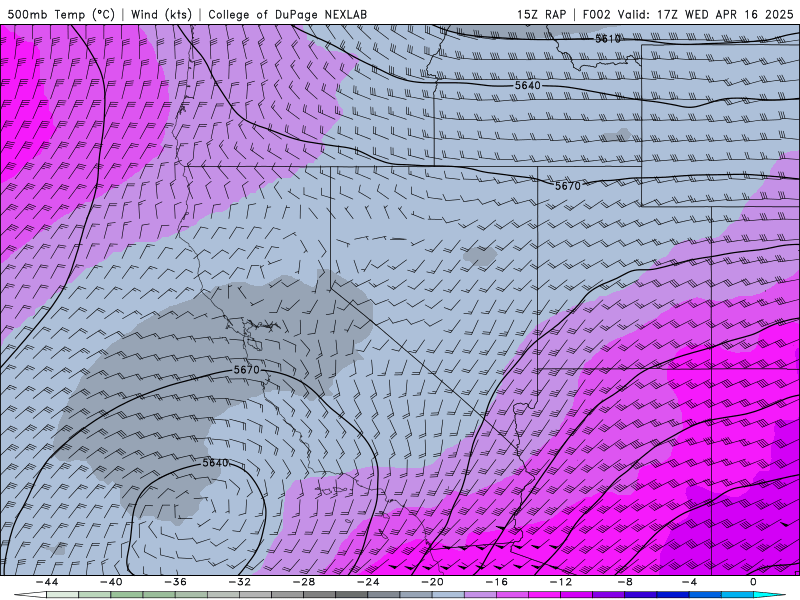Select the 0 value on the color bar
The height and width of the screenshot is (600, 800).
(x=753, y=582)
